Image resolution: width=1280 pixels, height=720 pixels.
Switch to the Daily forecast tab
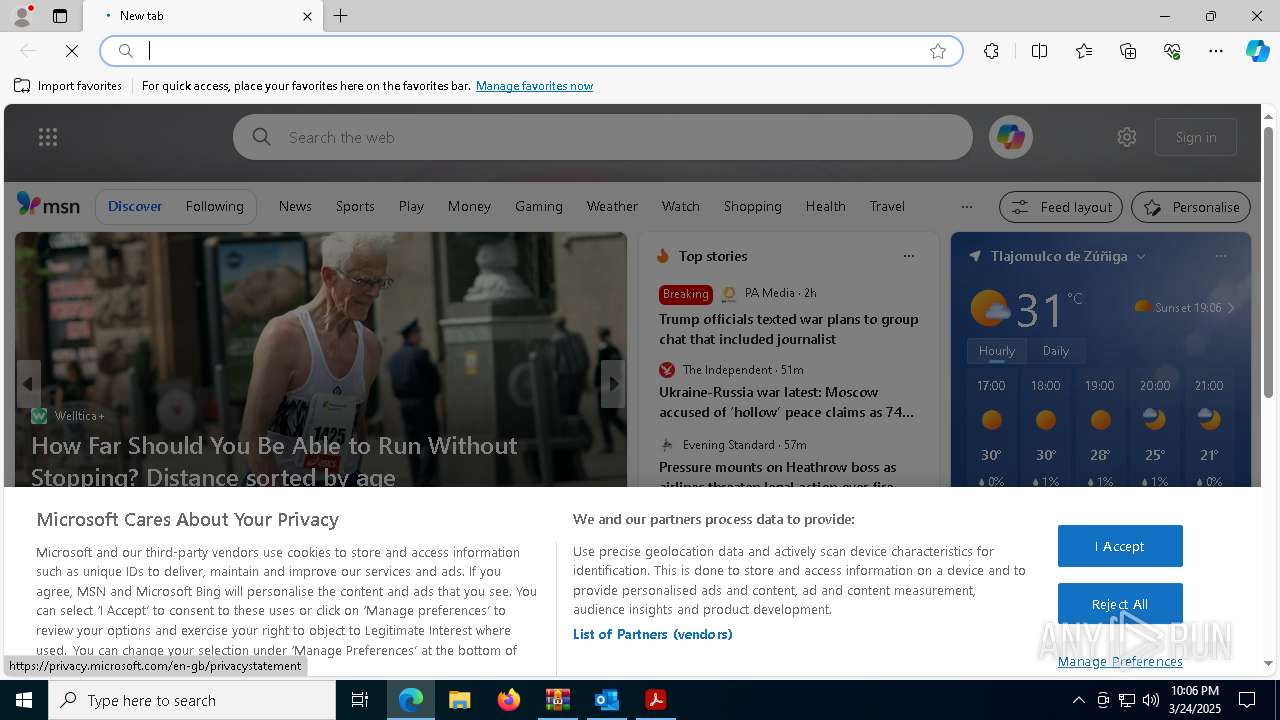pyautogui.click(x=1055, y=351)
